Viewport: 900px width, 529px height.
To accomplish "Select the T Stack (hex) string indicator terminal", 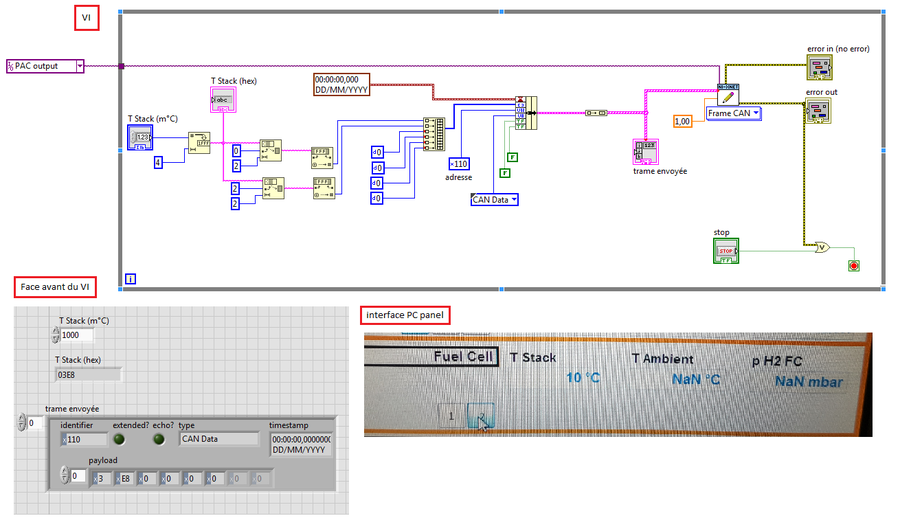I will pos(222,99).
